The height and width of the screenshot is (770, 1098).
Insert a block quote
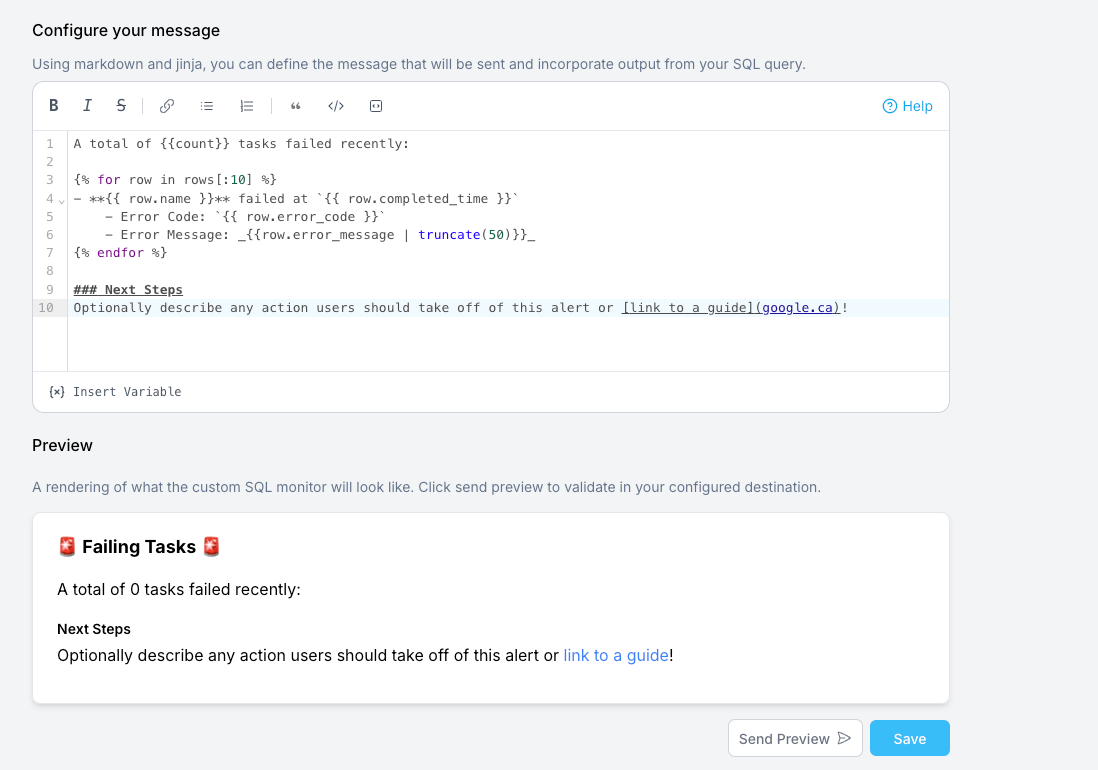point(296,106)
